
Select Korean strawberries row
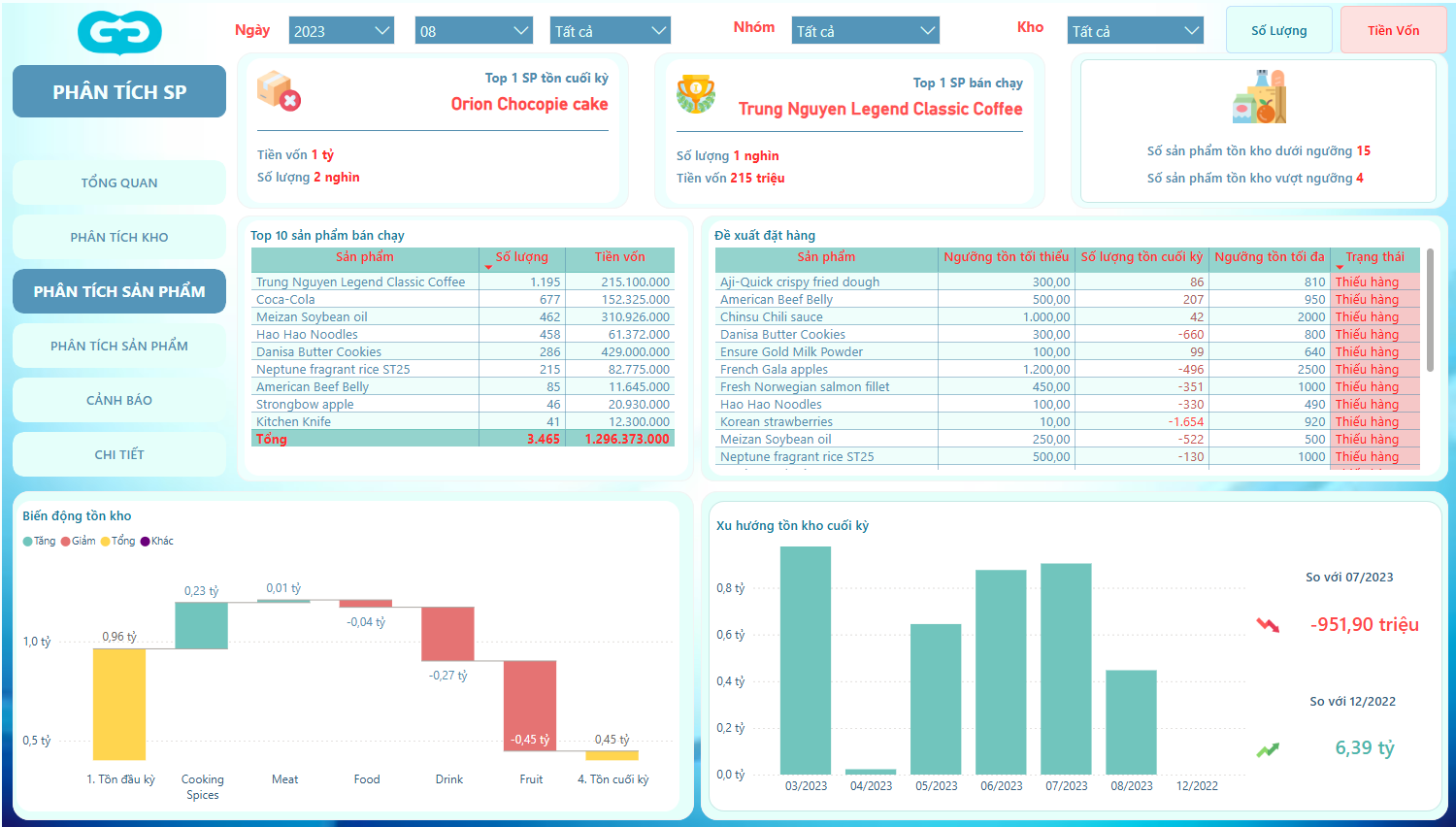point(1068,422)
